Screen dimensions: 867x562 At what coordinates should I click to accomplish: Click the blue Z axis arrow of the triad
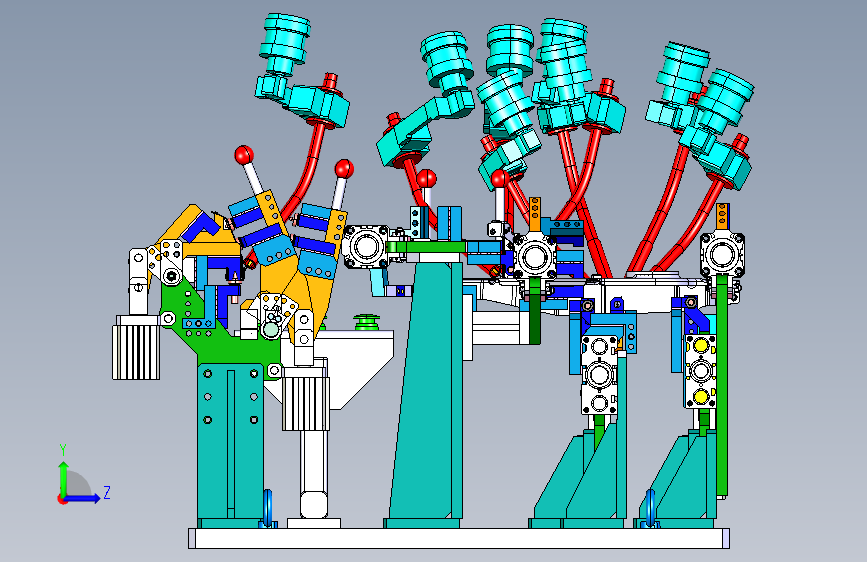coord(82,498)
